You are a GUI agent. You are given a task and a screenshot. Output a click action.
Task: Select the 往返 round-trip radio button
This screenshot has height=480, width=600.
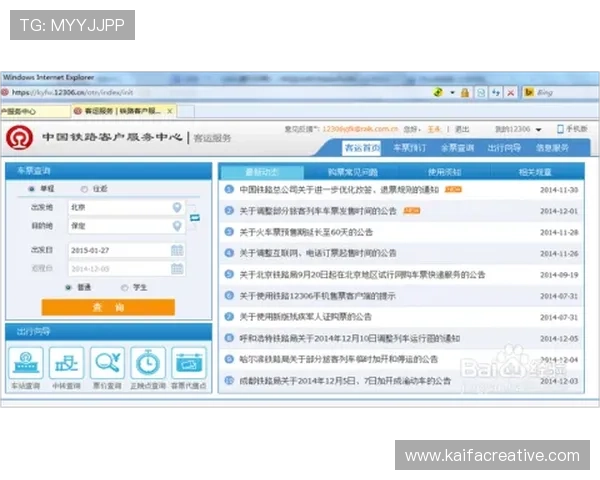click(84, 189)
